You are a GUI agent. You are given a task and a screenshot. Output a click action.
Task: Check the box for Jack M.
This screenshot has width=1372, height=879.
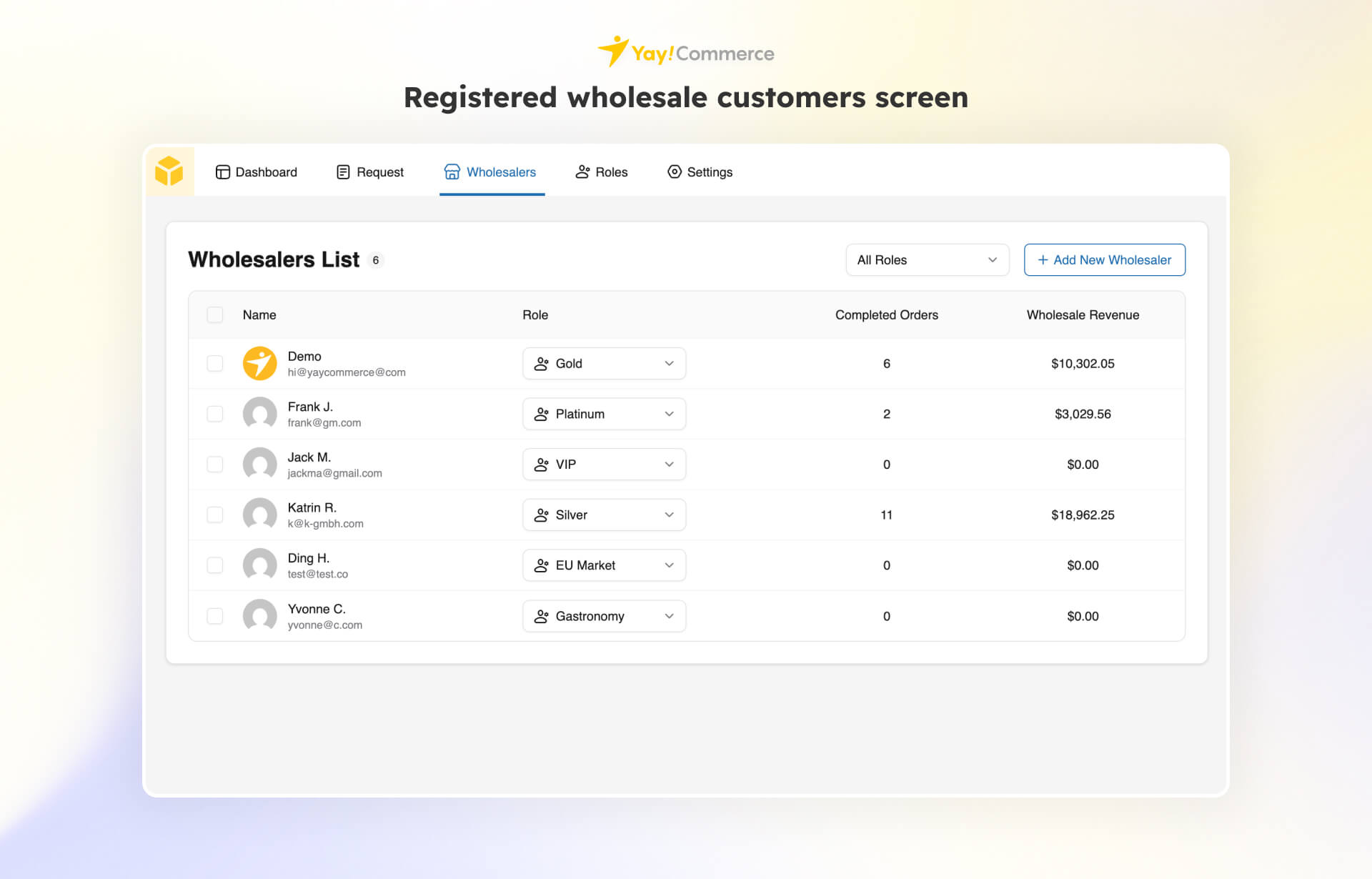coord(214,465)
